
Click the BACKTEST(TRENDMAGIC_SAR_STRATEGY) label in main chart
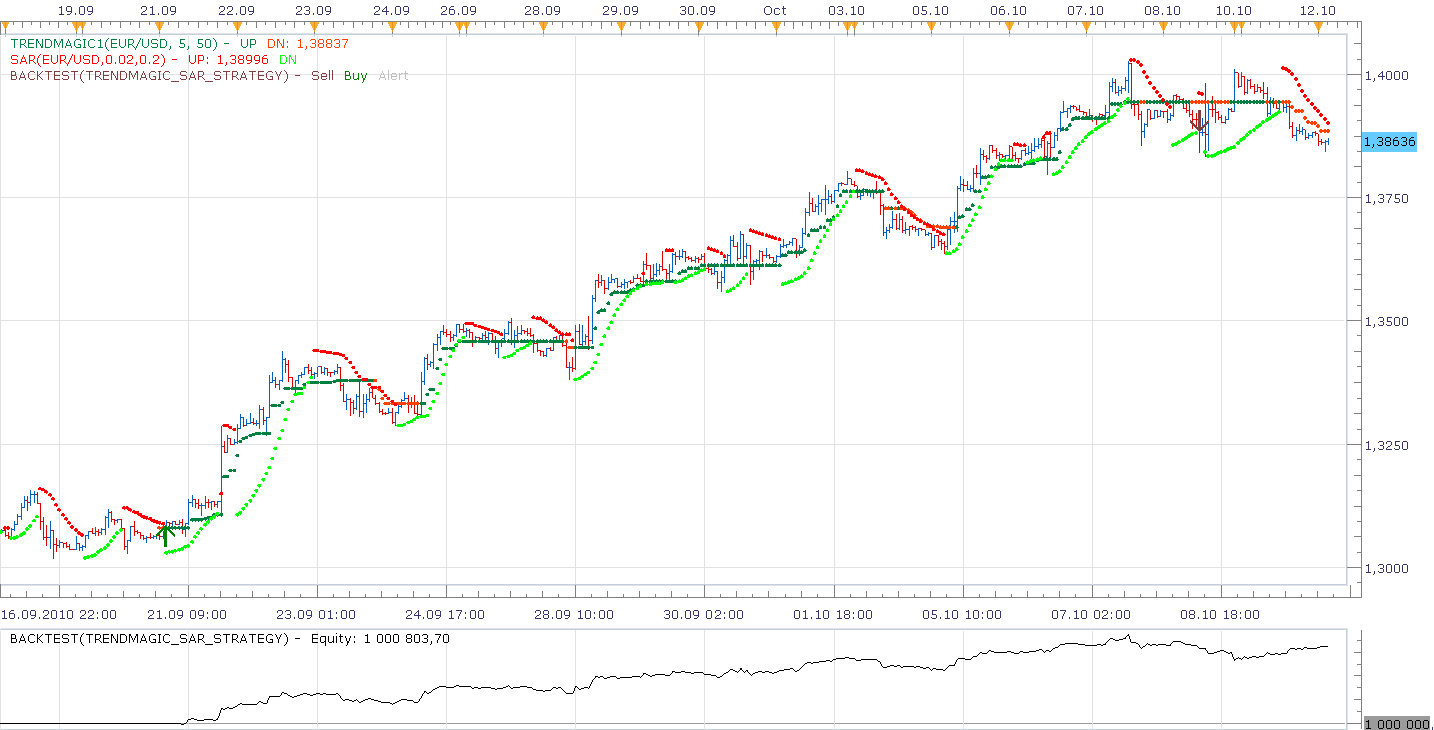point(149,76)
